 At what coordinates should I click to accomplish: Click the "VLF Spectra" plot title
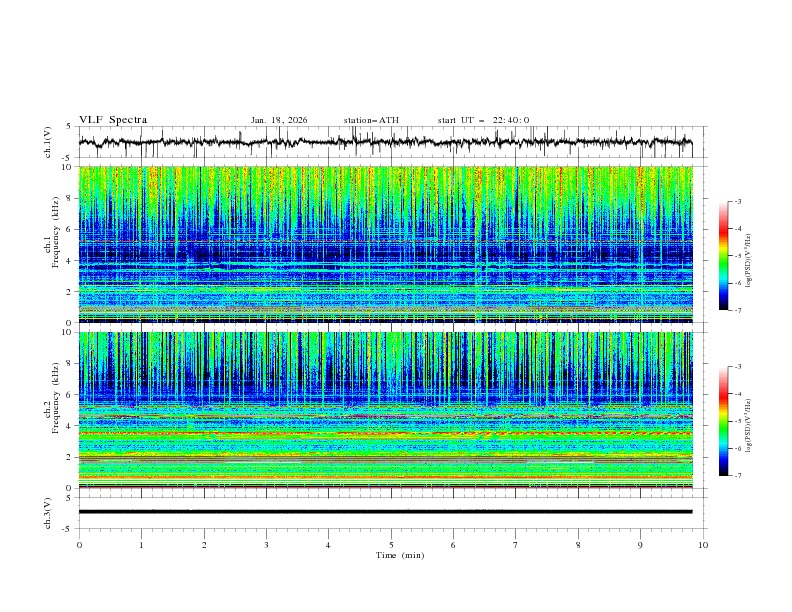(x=113, y=120)
